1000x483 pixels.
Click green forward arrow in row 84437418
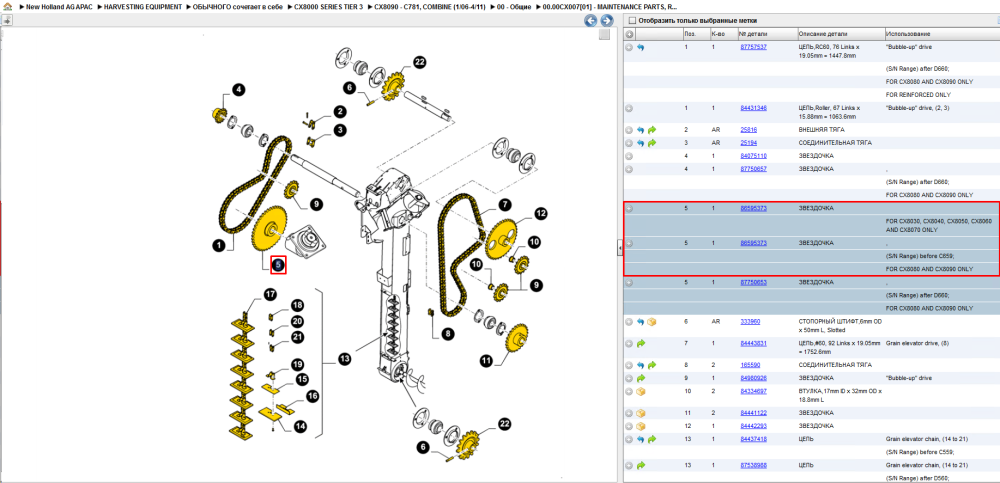pyautogui.click(x=652, y=439)
